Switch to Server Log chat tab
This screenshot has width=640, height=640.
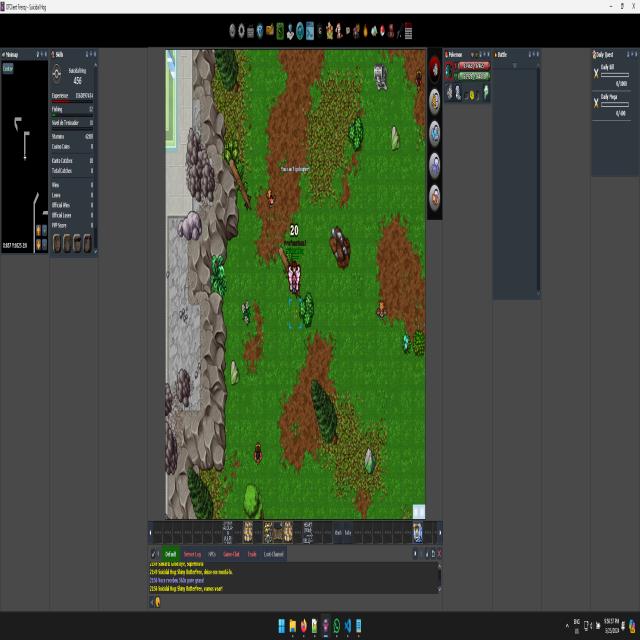point(192,554)
